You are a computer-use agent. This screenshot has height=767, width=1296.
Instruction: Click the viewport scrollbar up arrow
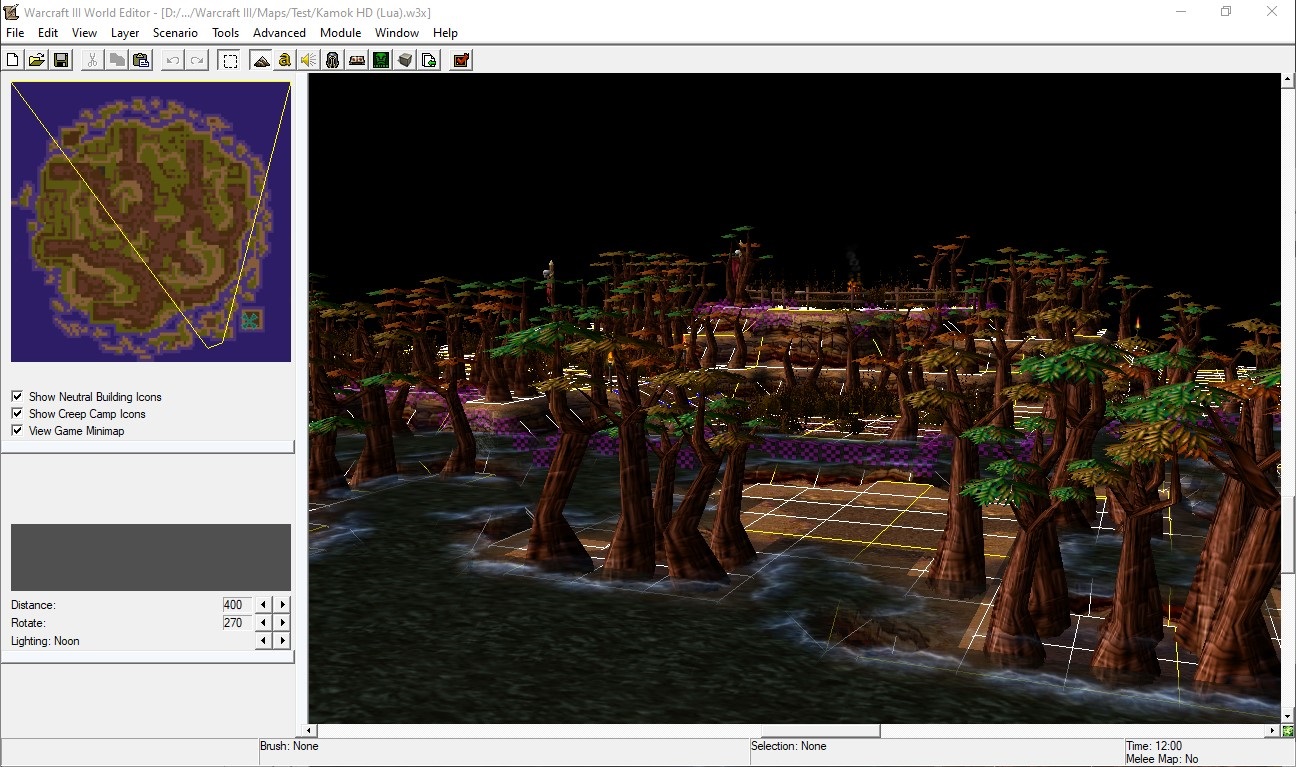[x=1287, y=79]
